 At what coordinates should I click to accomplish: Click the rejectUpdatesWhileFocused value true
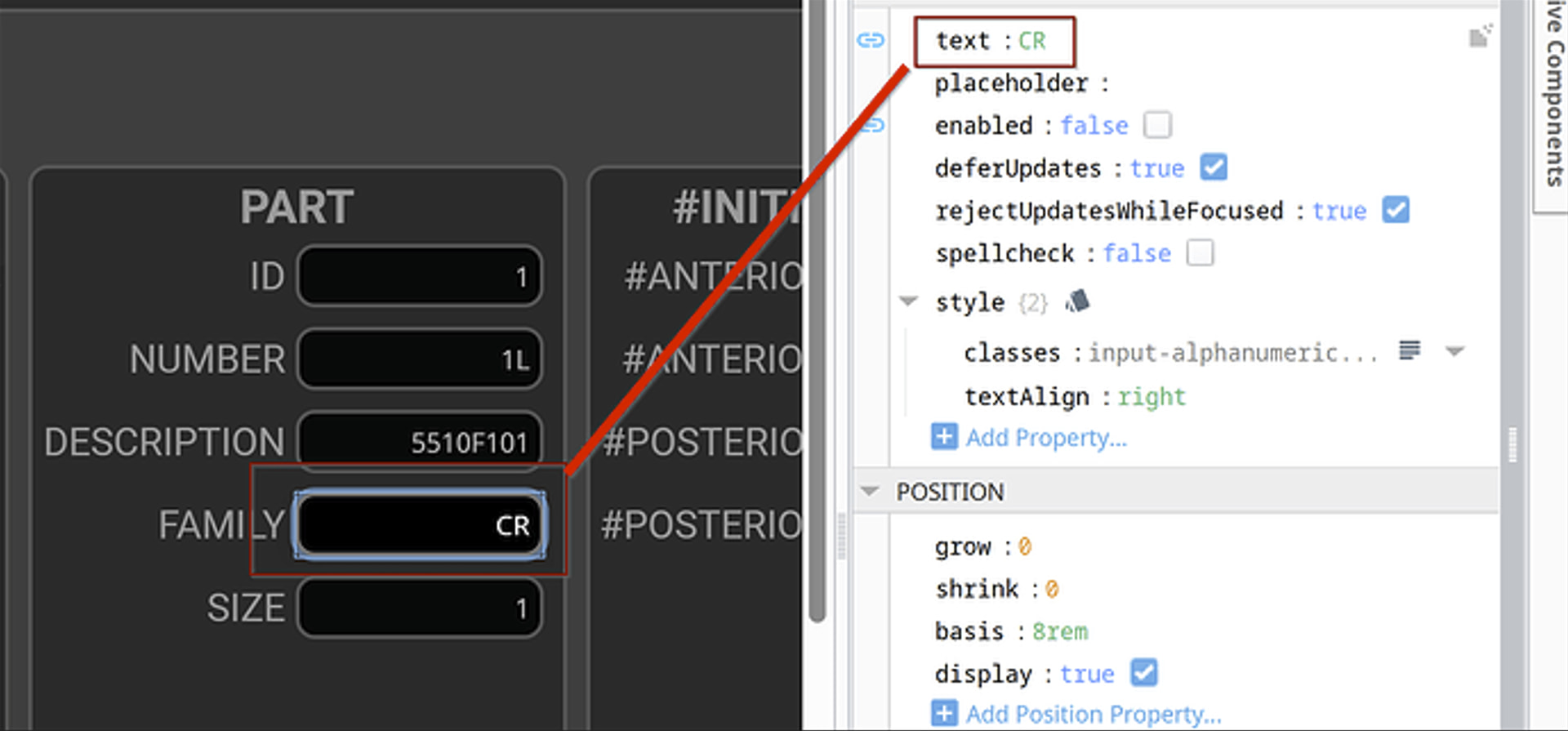(1339, 210)
